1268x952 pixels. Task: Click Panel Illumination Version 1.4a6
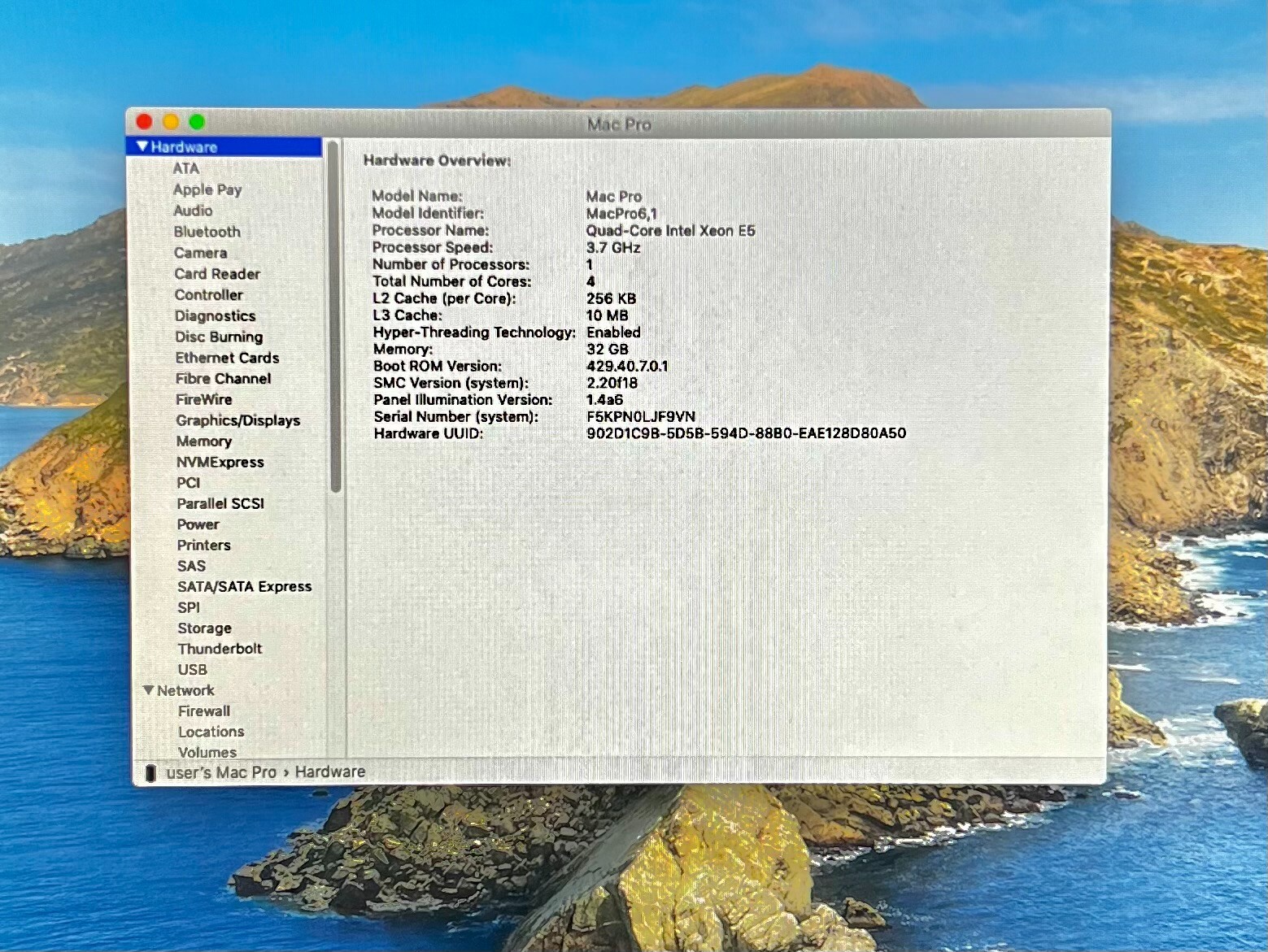point(604,400)
